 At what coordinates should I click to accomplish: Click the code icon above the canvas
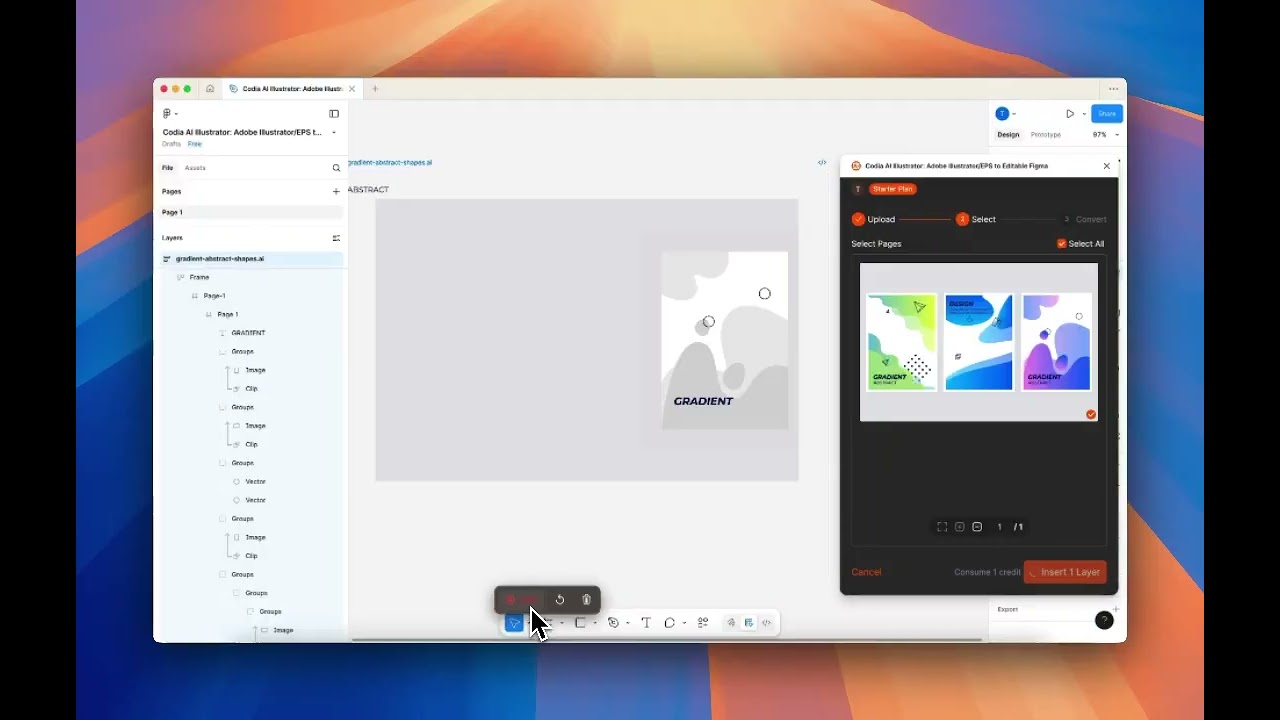point(822,163)
